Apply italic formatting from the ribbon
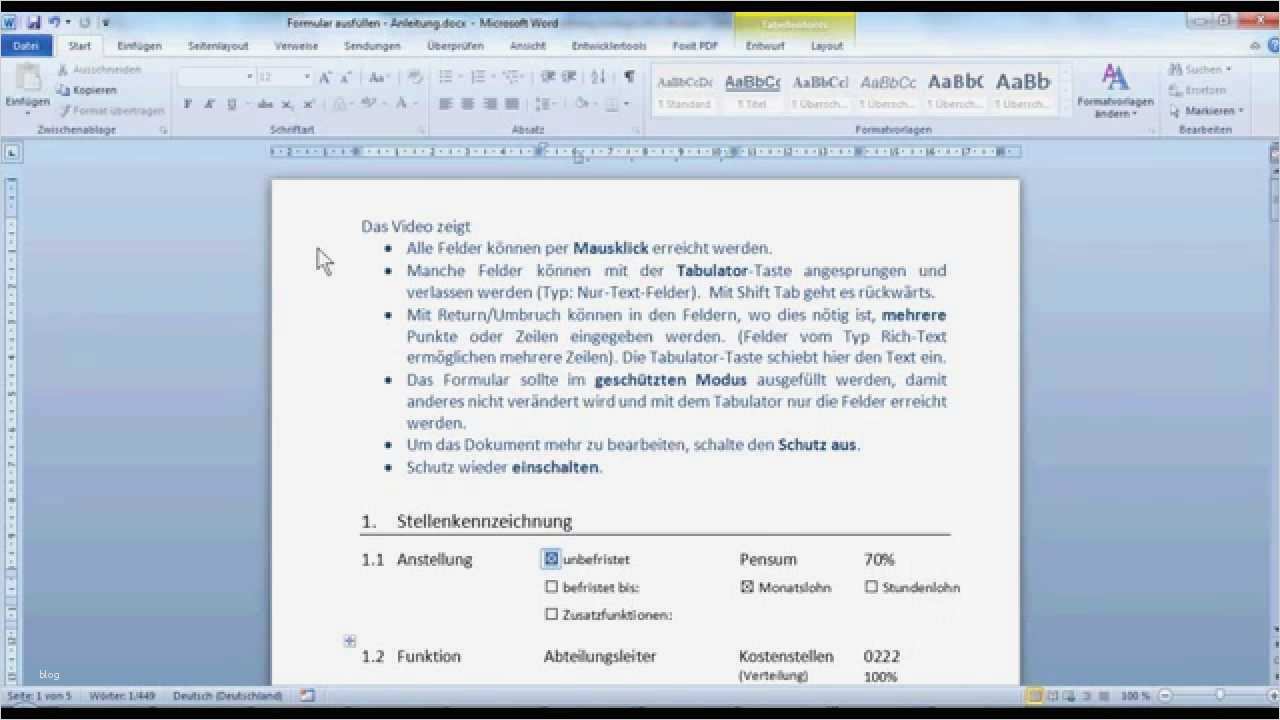1280x720 pixels. tap(208, 103)
